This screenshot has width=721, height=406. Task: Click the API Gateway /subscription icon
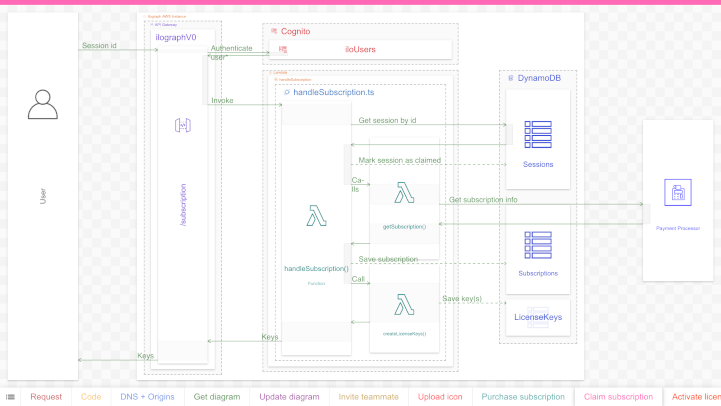coord(183,125)
